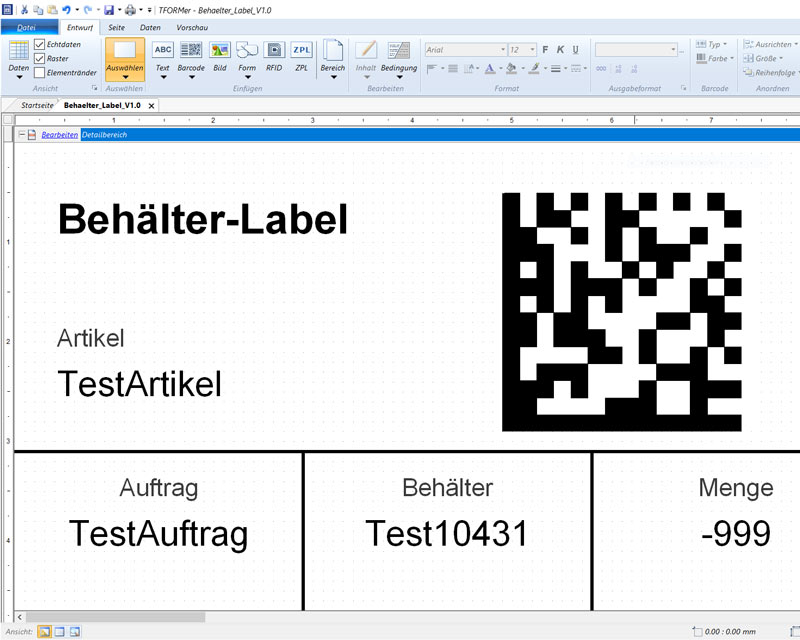This screenshot has height=640, width=800.
Task: Select the Bild image tool
Action: (x=220, y=56)
